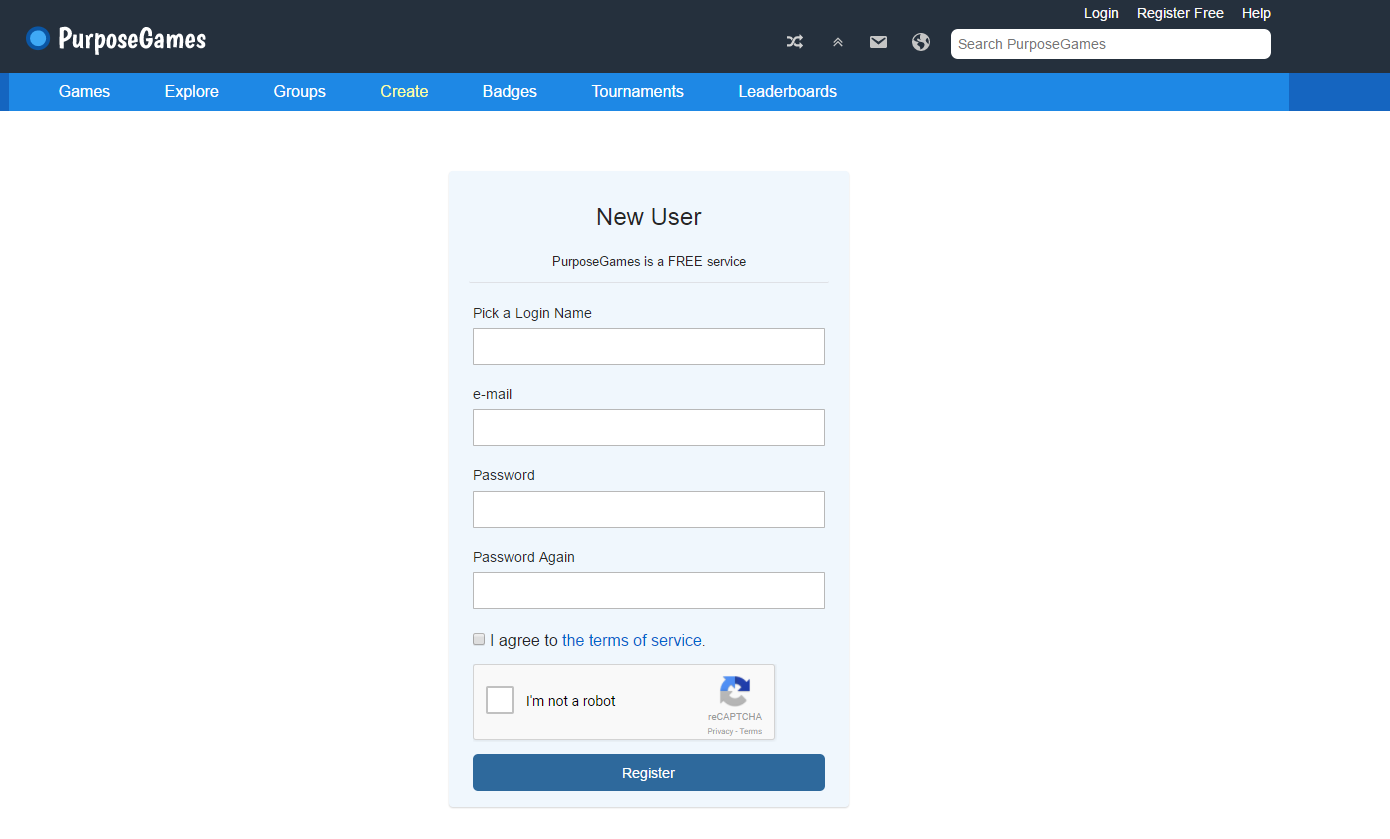Screen dimensions: 1390x839
Task: Click the Search PurposeGames box
Action: pyautogui.click(x=1110, y=44)
